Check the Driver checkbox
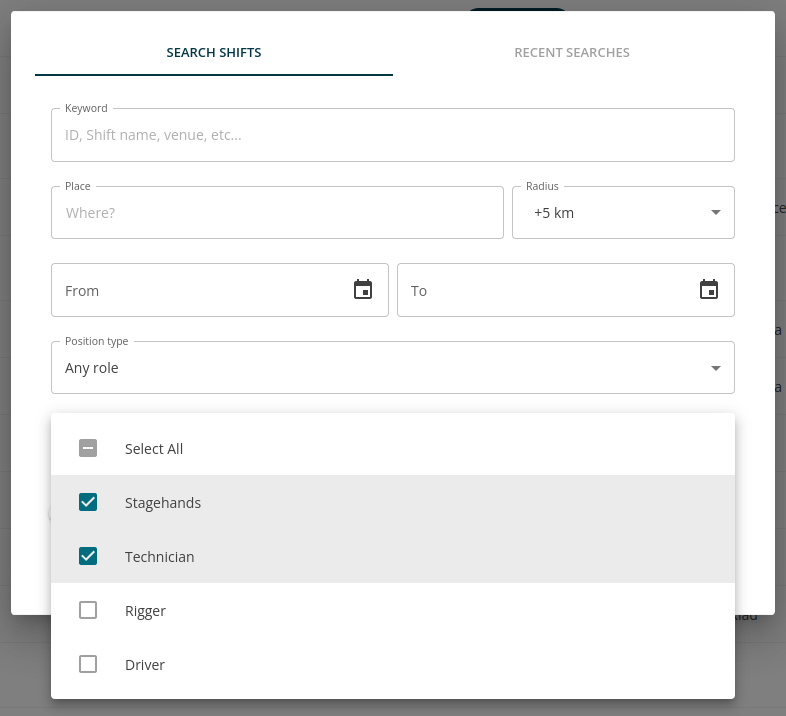786x716 pixels. point(88,665)
